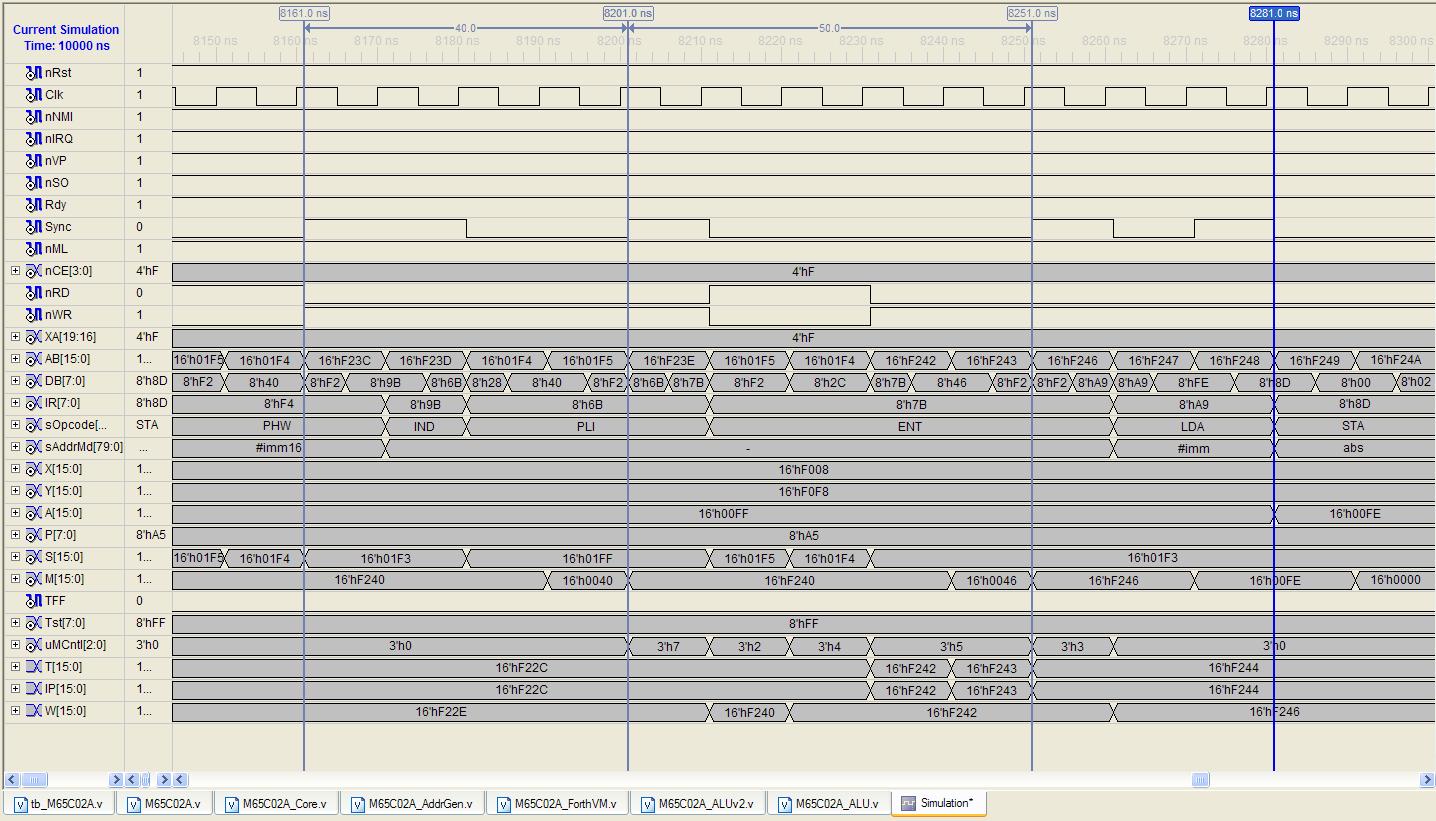Click the nRD signal icon

click(34, 293)
